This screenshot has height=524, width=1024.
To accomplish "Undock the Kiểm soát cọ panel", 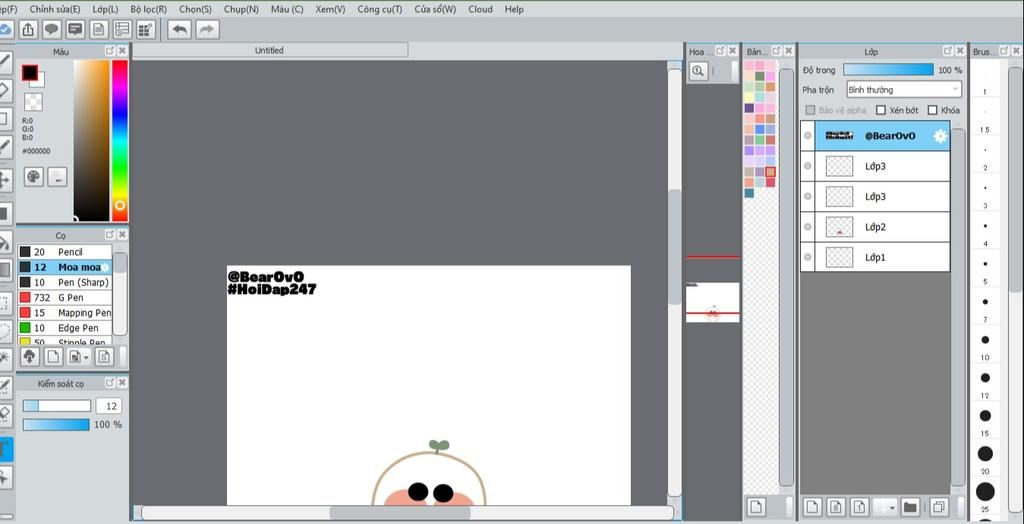I will click(110, 383).
